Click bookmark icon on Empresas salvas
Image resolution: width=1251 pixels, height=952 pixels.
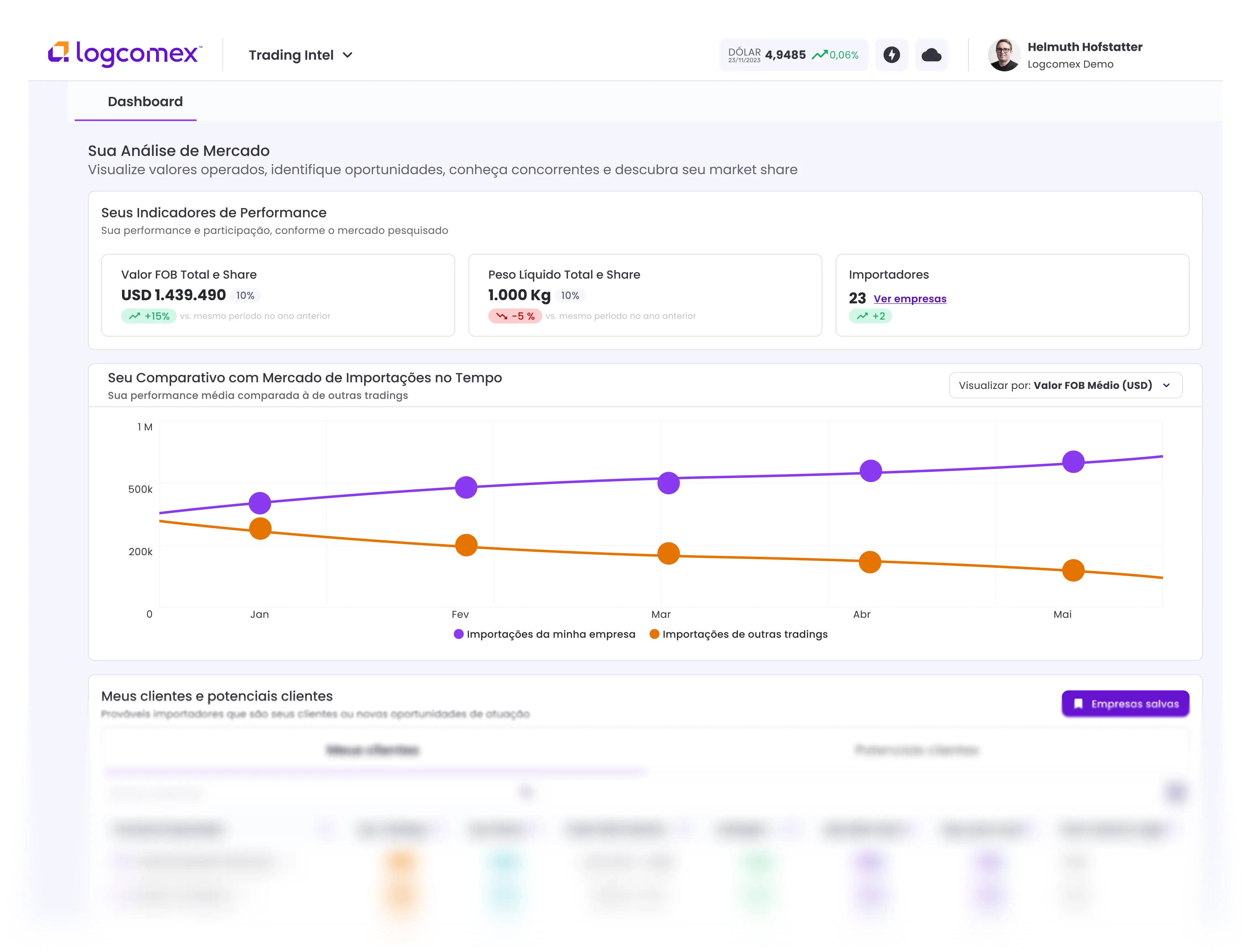click(x=1078, y=704)
